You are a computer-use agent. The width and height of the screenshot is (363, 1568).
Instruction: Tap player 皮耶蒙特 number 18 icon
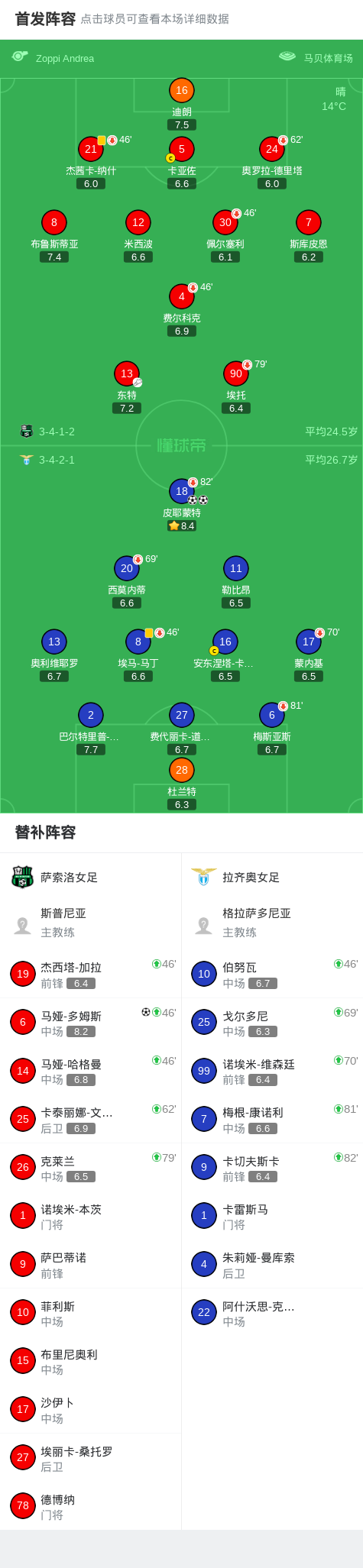coord(181,491)
